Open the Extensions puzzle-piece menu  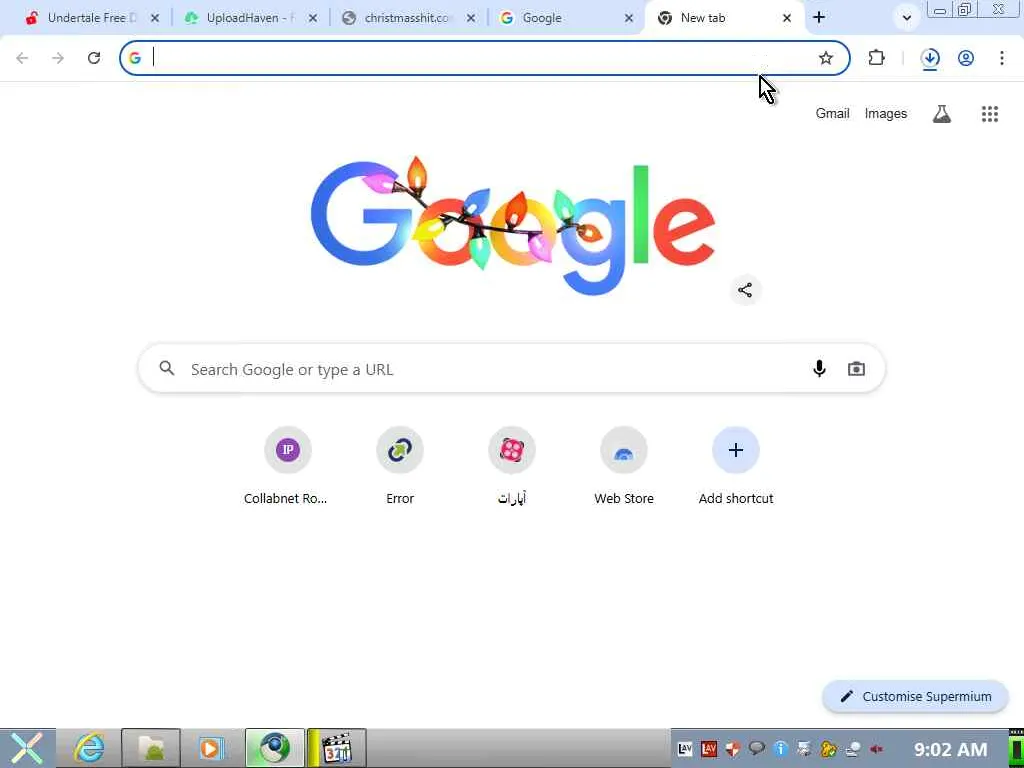876,58
